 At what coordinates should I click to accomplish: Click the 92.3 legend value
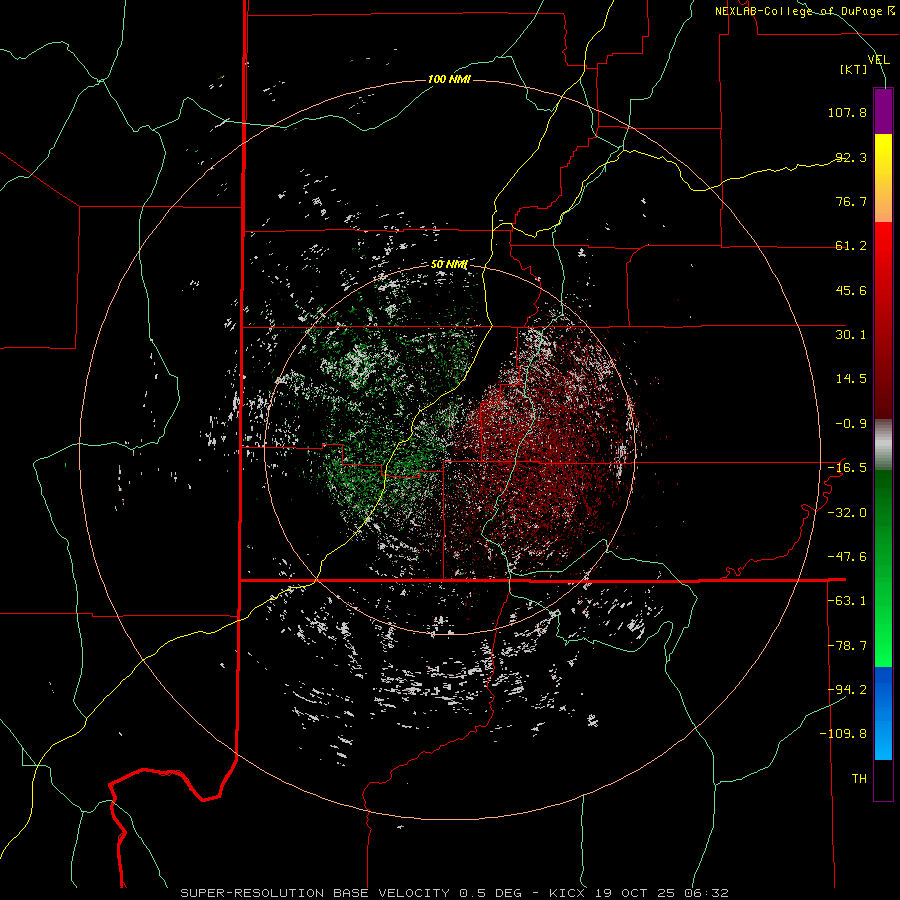tap(851, 157)
